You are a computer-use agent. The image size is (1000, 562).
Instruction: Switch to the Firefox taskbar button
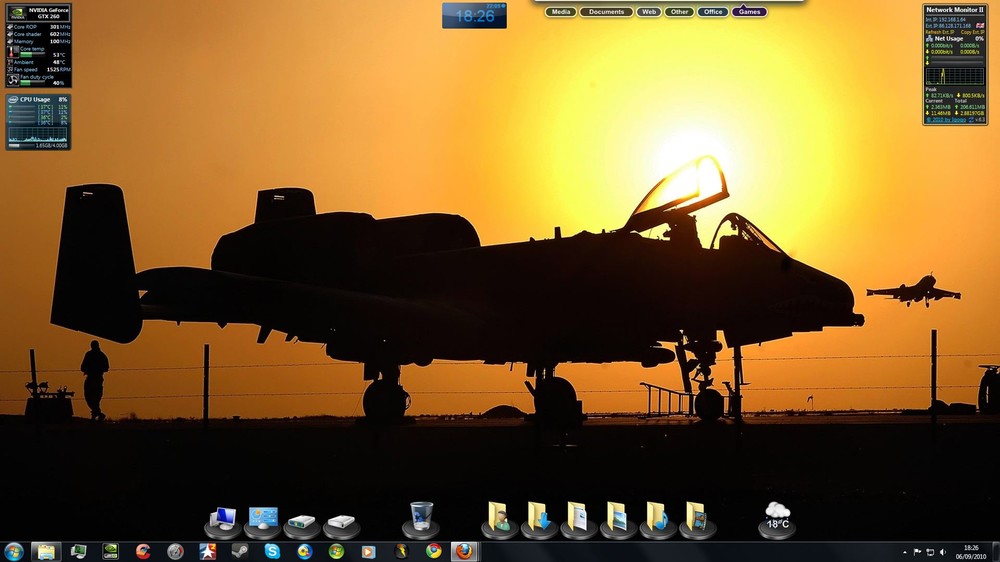click(465, 551)
